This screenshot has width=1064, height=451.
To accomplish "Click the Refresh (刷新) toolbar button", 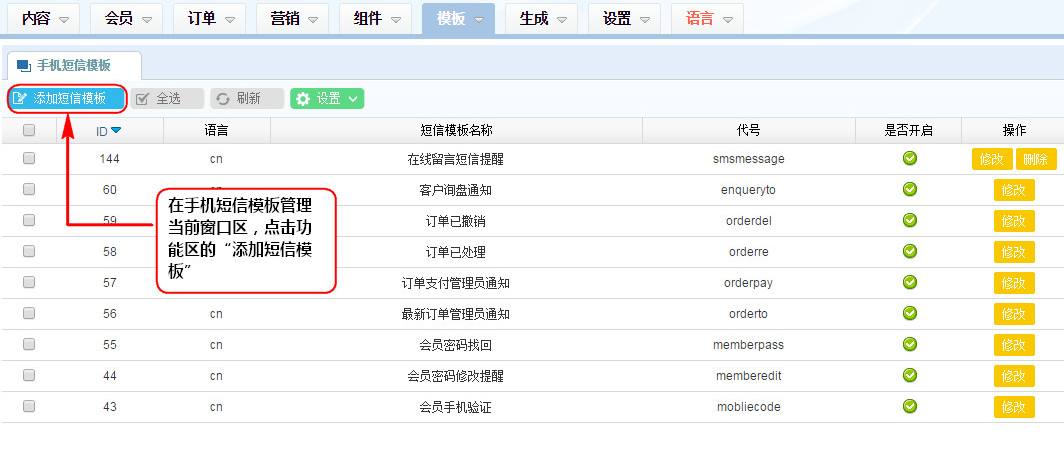I will [x=246, y=98].
